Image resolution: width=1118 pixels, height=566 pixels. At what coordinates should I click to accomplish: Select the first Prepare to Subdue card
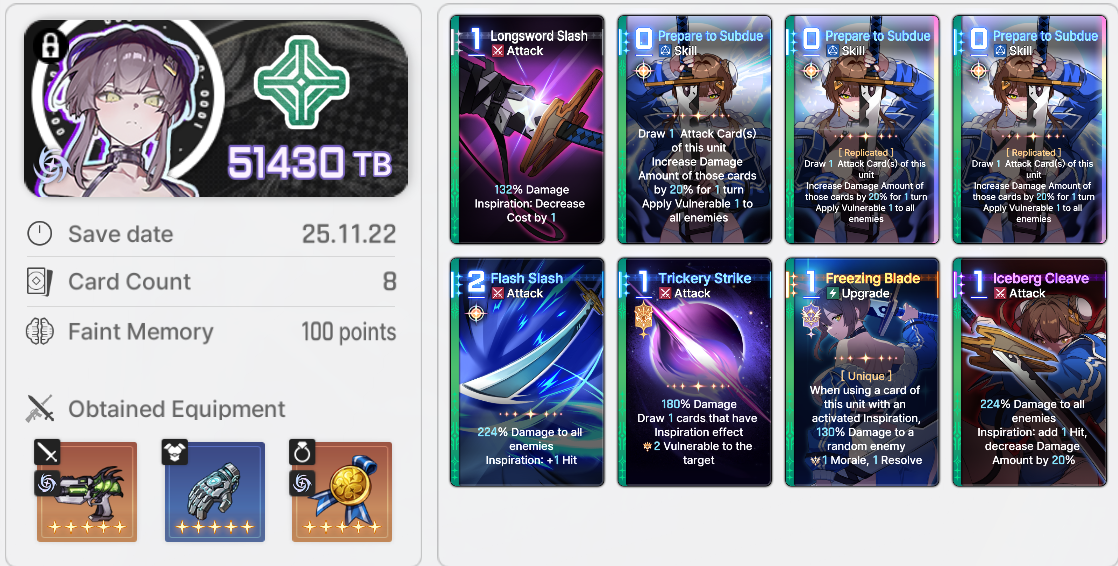click(694, 130)
